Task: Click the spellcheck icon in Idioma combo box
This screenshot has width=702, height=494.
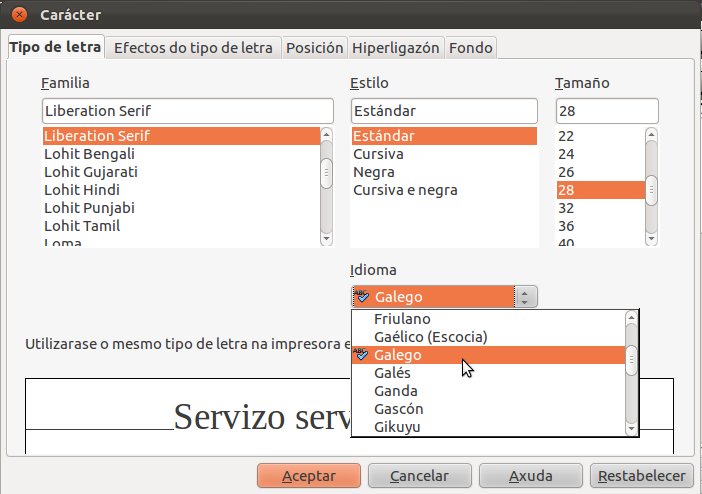Action: coord(361,296)
